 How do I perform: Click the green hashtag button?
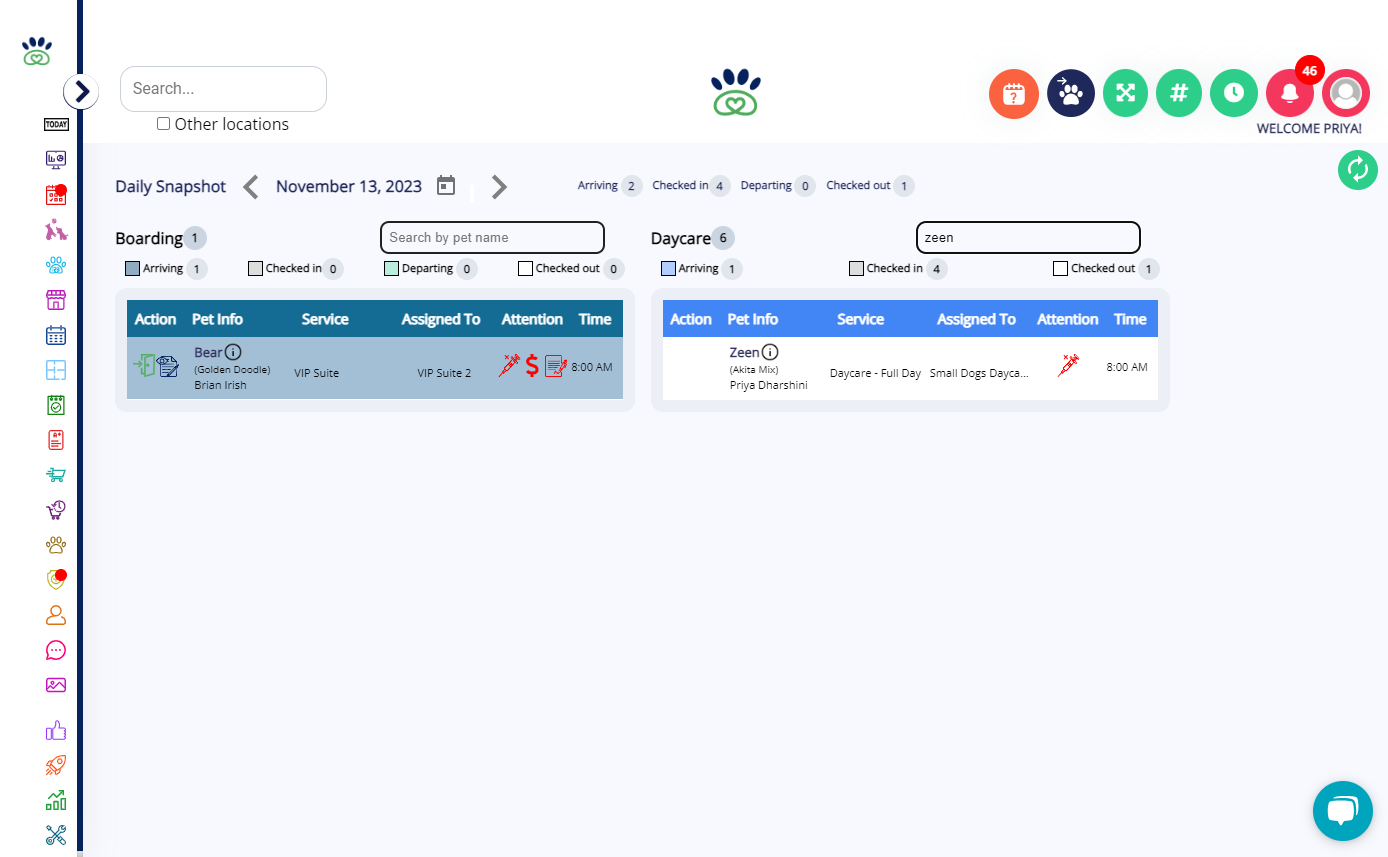pyautogui.click(x=1179, y=93)
